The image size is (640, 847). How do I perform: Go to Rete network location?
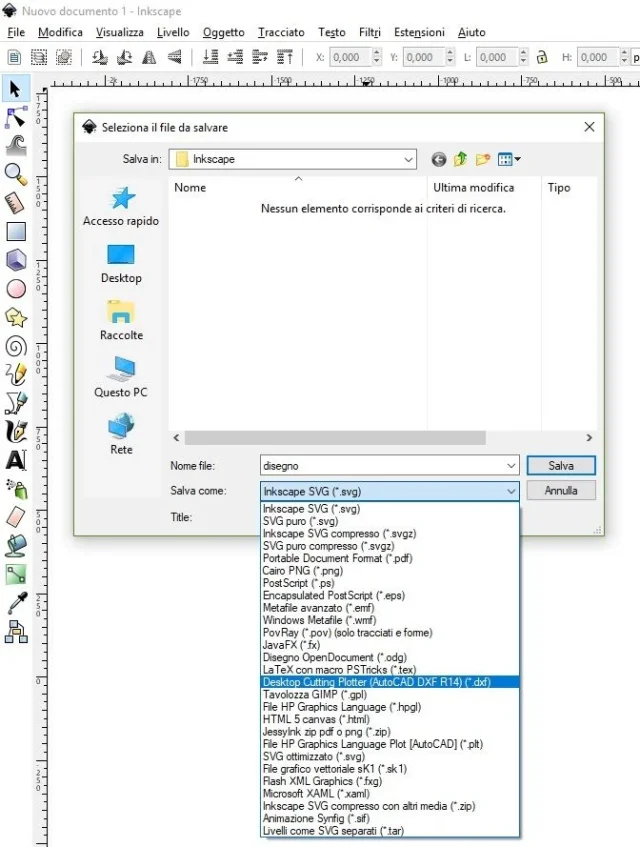(121, 435)
